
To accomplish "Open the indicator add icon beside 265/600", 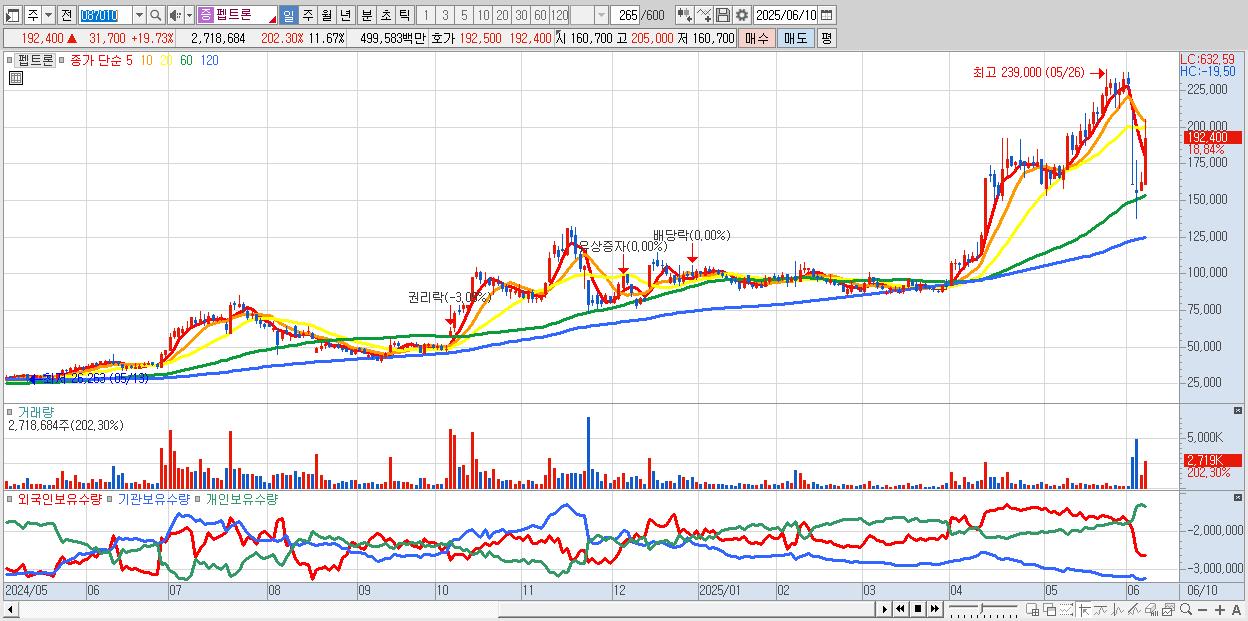I will coord(684,15).
